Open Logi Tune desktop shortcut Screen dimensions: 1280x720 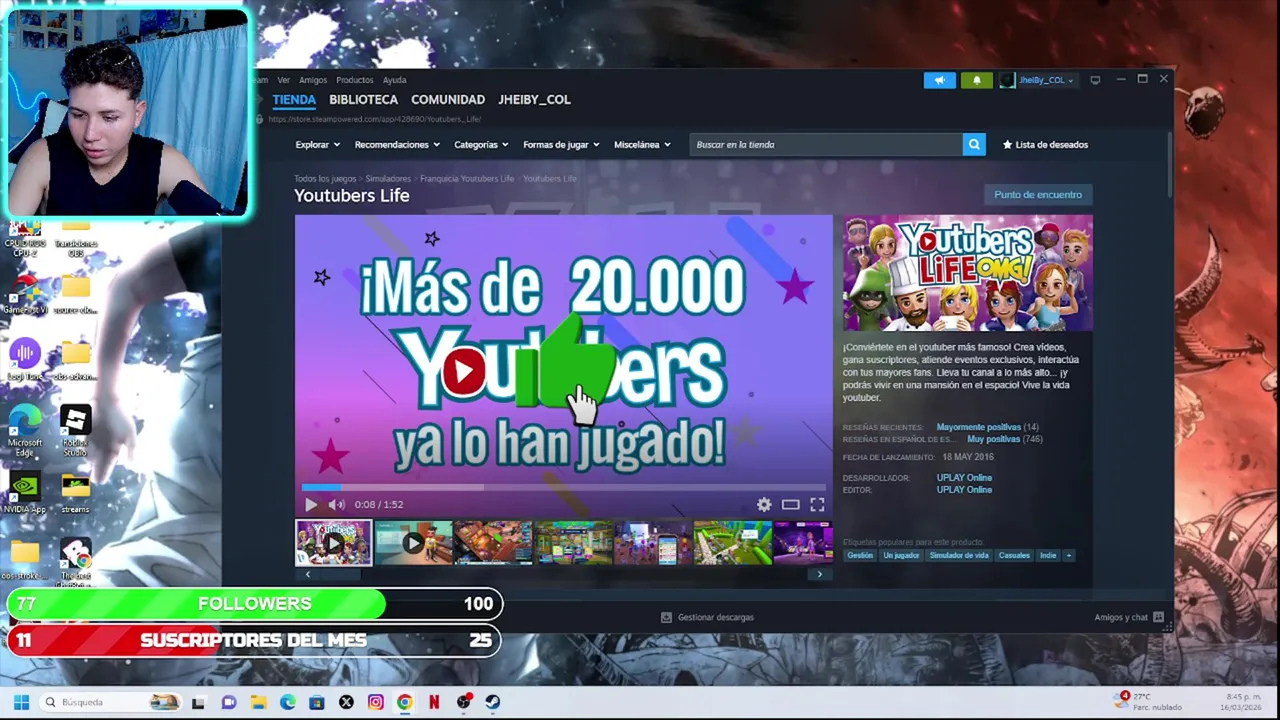[x=25, y=361]
